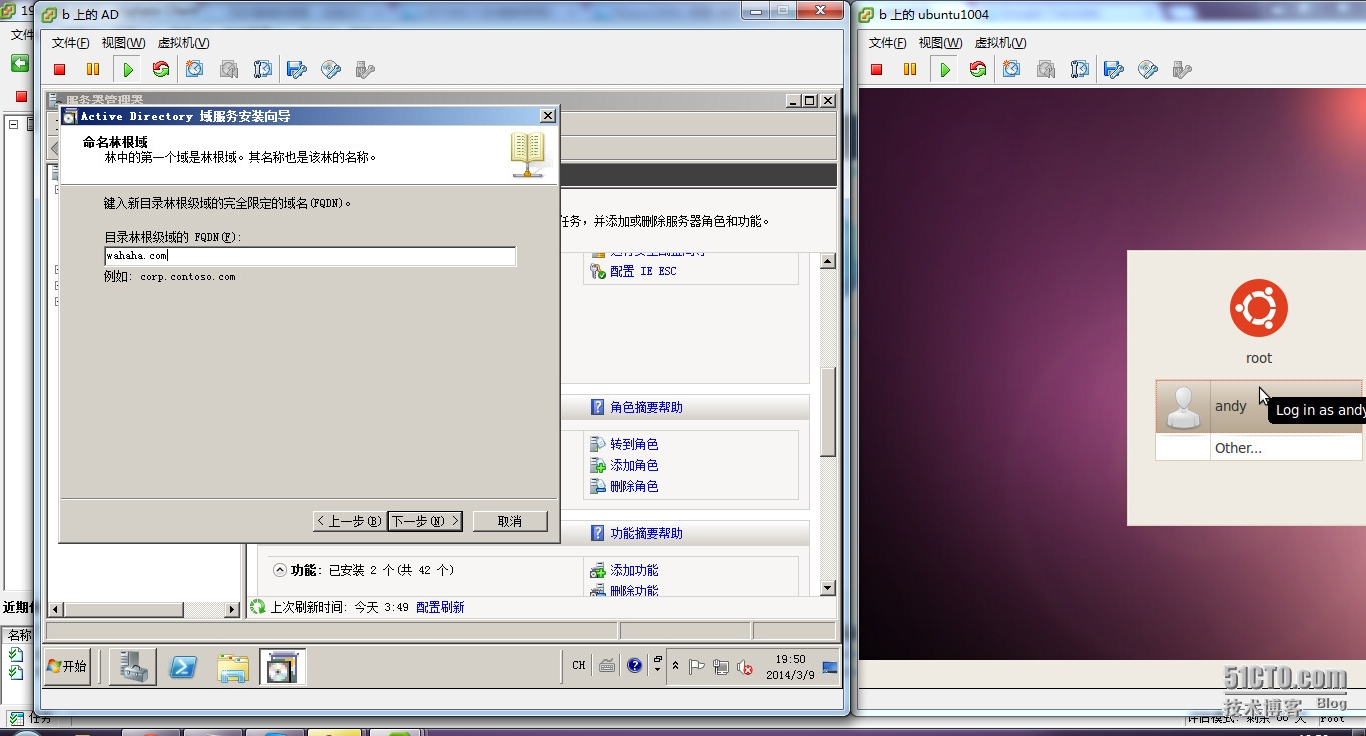Viewport: 1366px width, 736px height.
Task: Connect floppy device in ubuntu1004 window
Action: pyautogui.click(x=1113, y=69)
